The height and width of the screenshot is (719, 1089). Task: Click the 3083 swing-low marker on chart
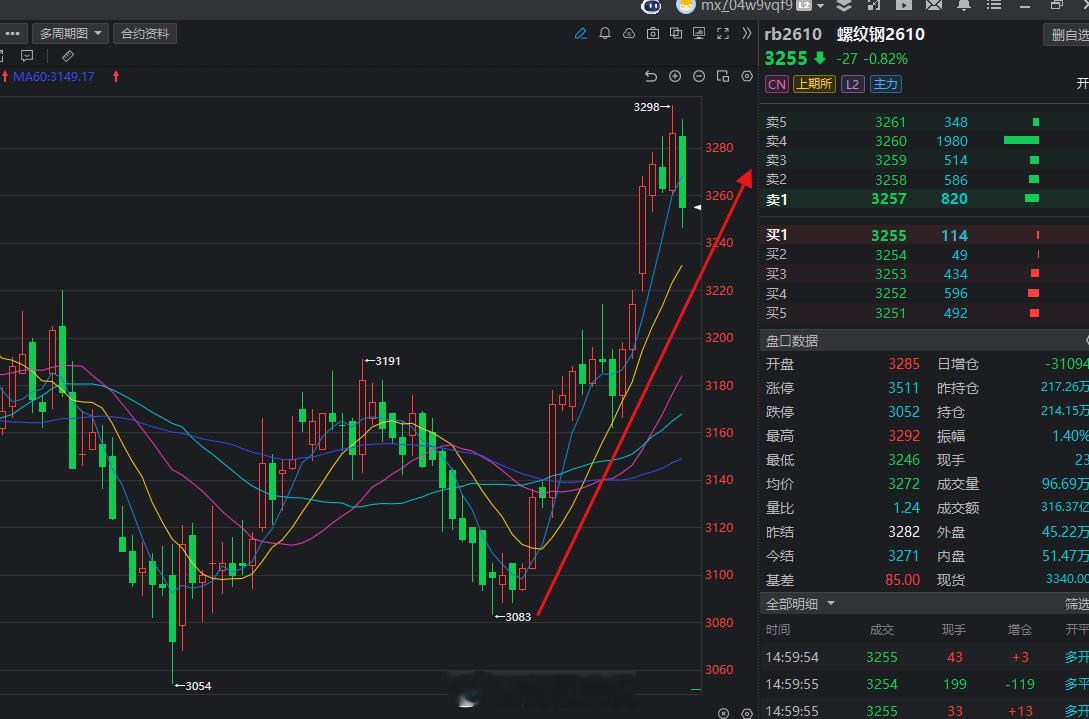point(513,617)
